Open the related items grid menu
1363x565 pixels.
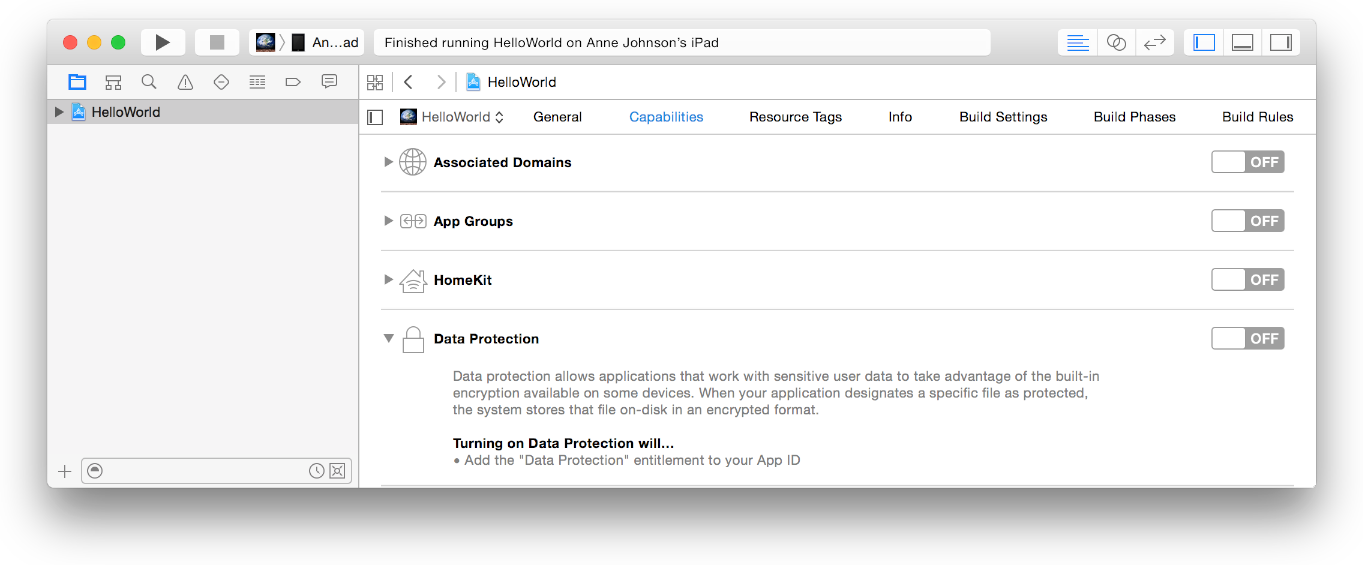(x=375, y=82)
